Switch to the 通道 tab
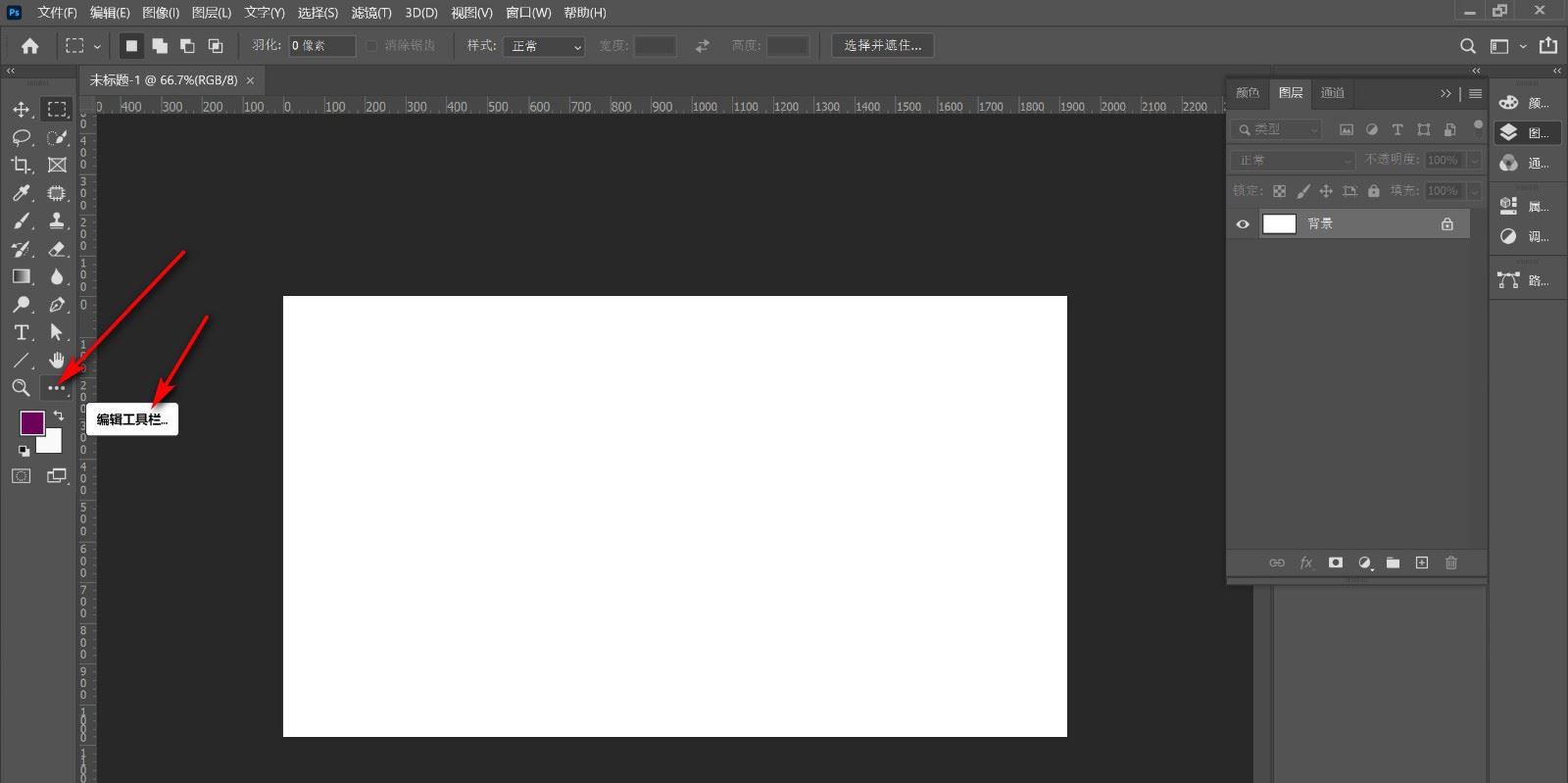Screen dimensions: 1568x783 point(1333,93)
